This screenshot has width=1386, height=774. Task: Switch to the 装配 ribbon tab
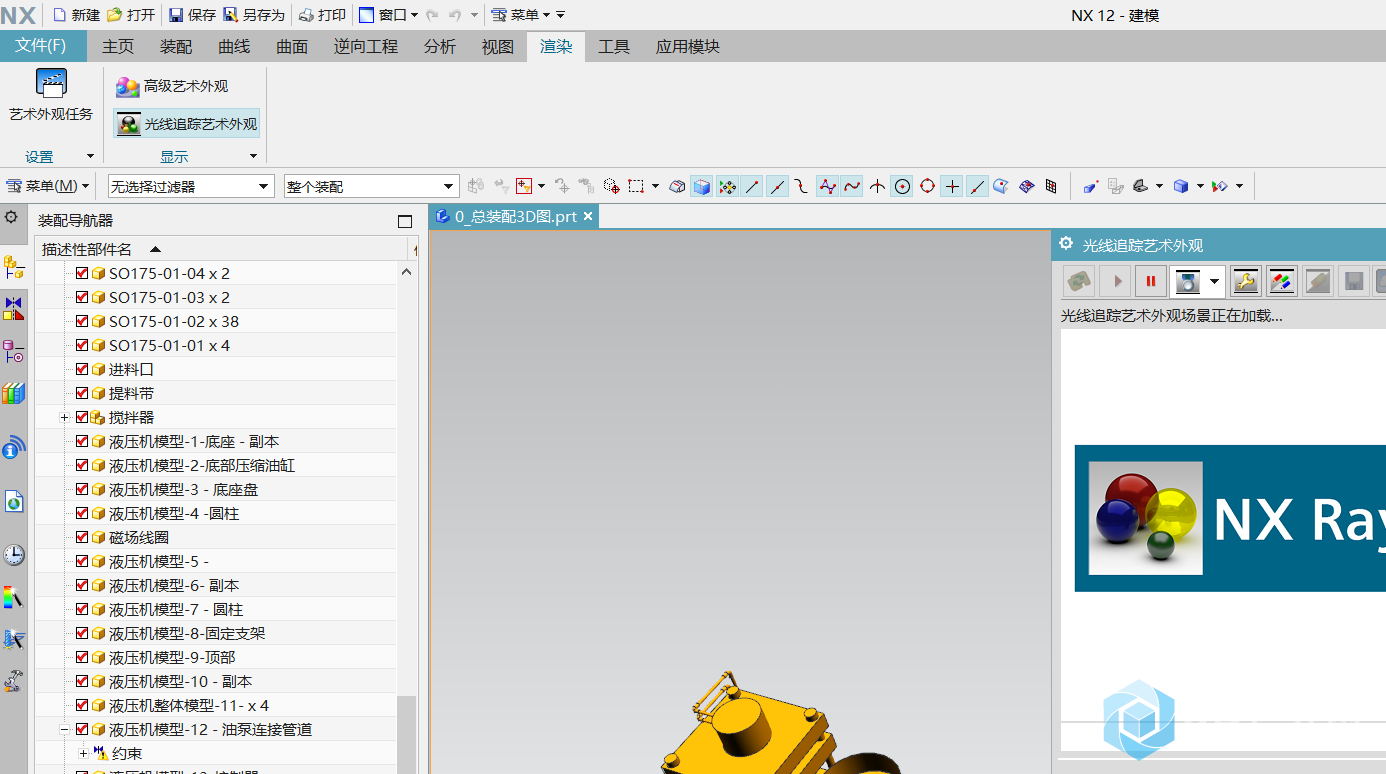point(176,46)
